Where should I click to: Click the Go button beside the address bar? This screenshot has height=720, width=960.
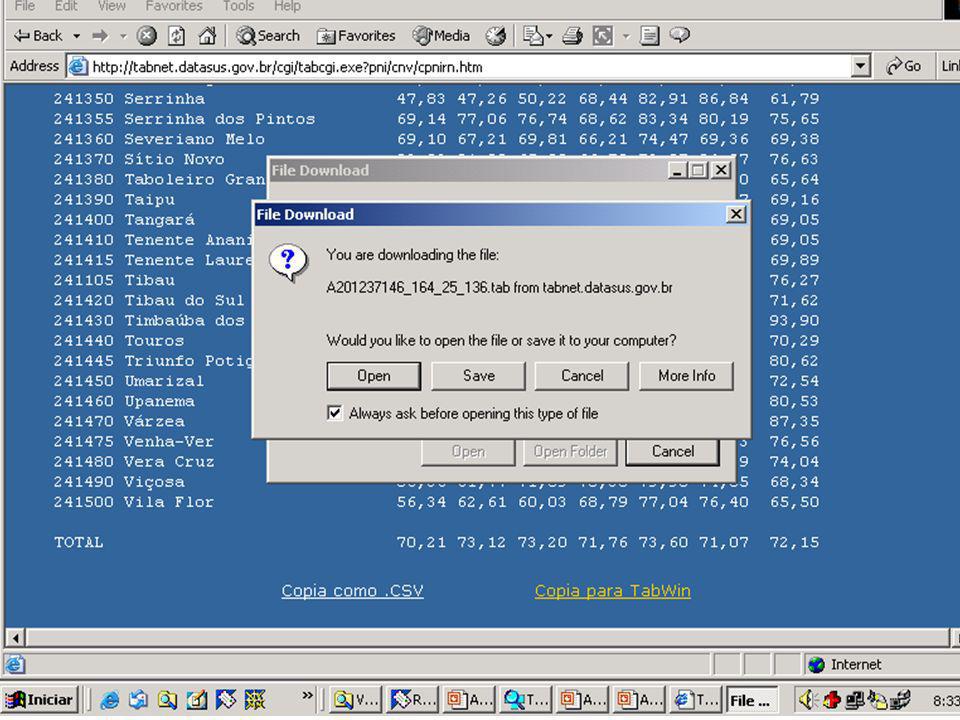coord(904,66)
